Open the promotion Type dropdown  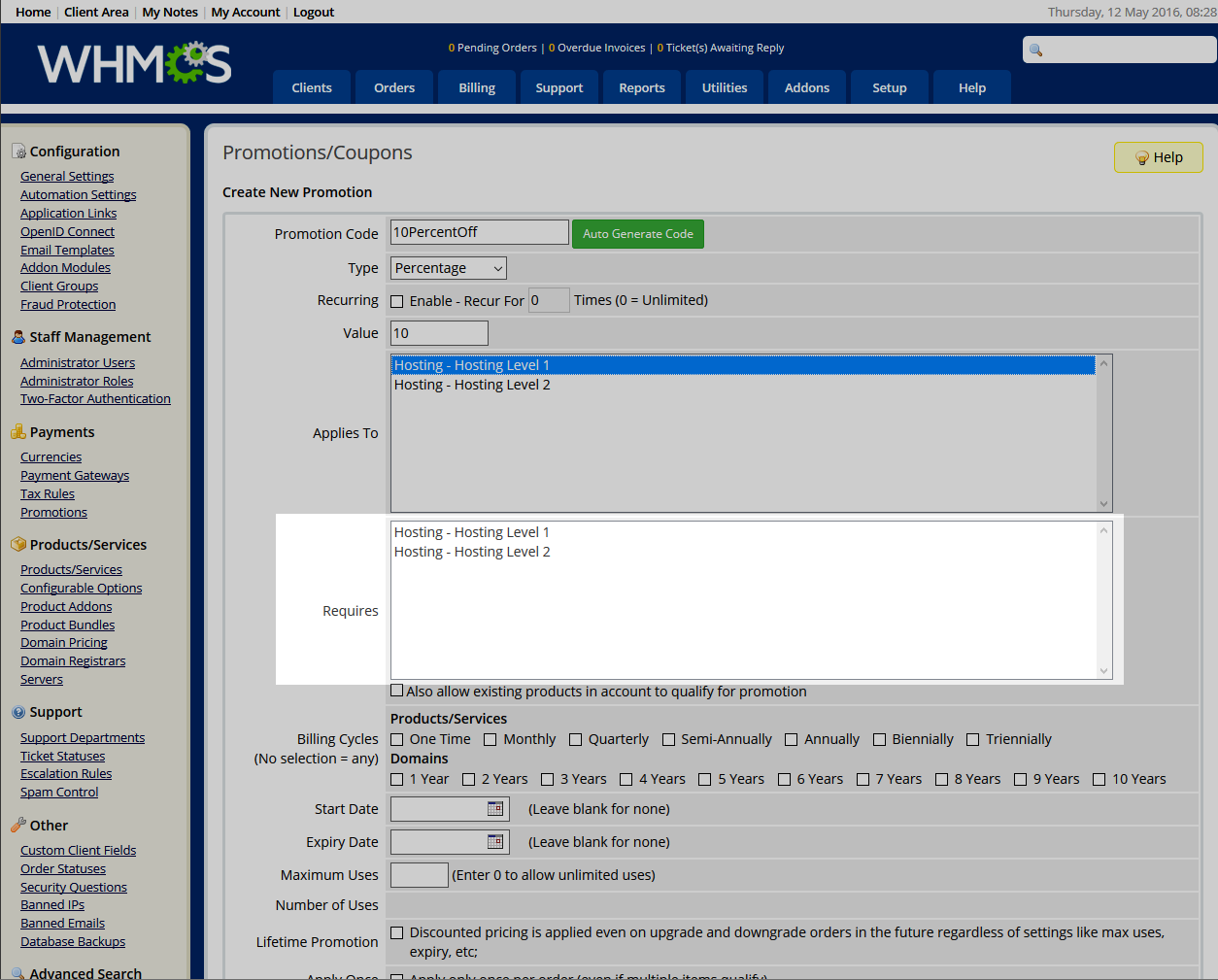click(448, 268)
